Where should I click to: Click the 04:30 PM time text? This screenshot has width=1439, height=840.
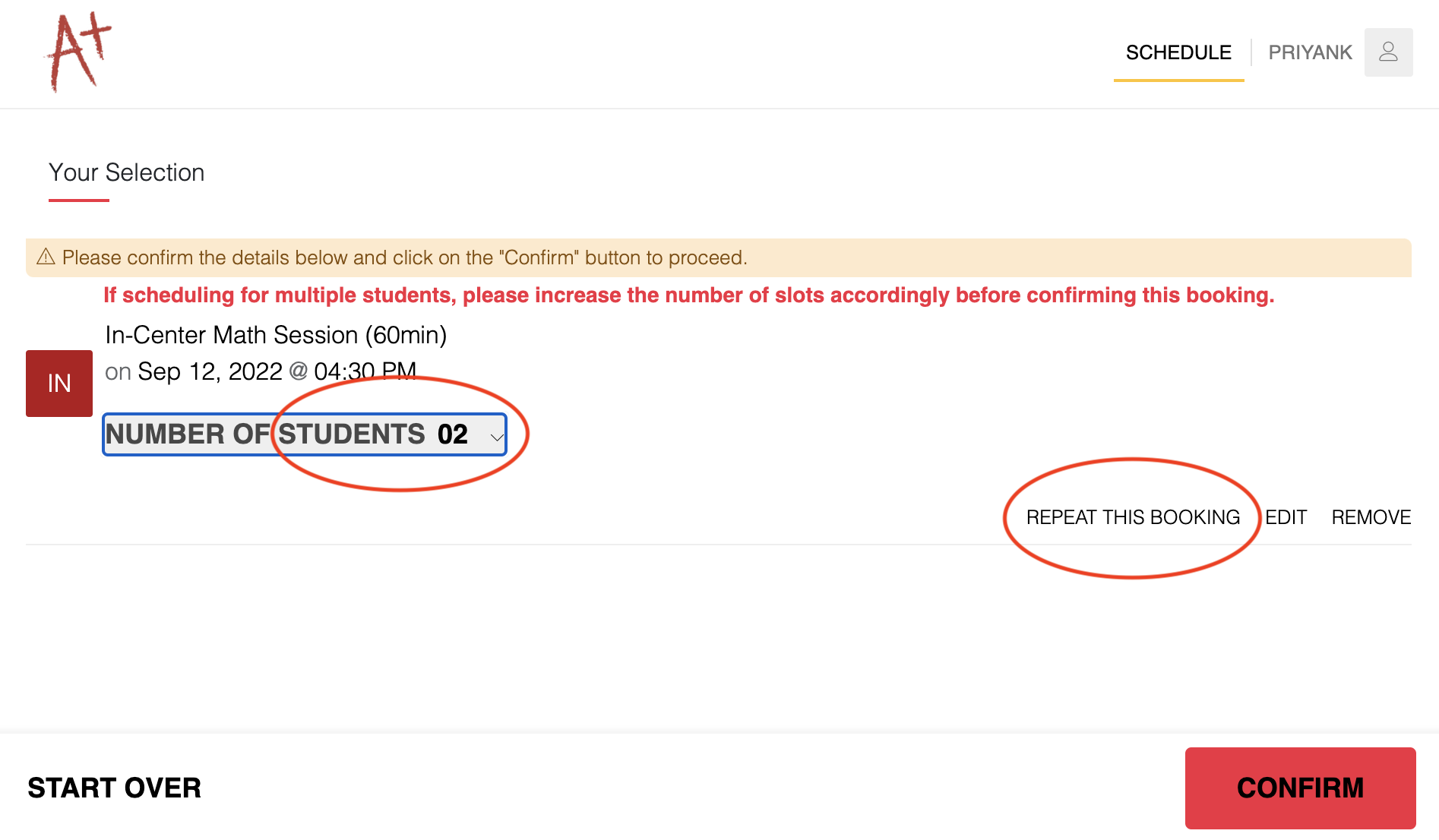(x=365, y=371)
